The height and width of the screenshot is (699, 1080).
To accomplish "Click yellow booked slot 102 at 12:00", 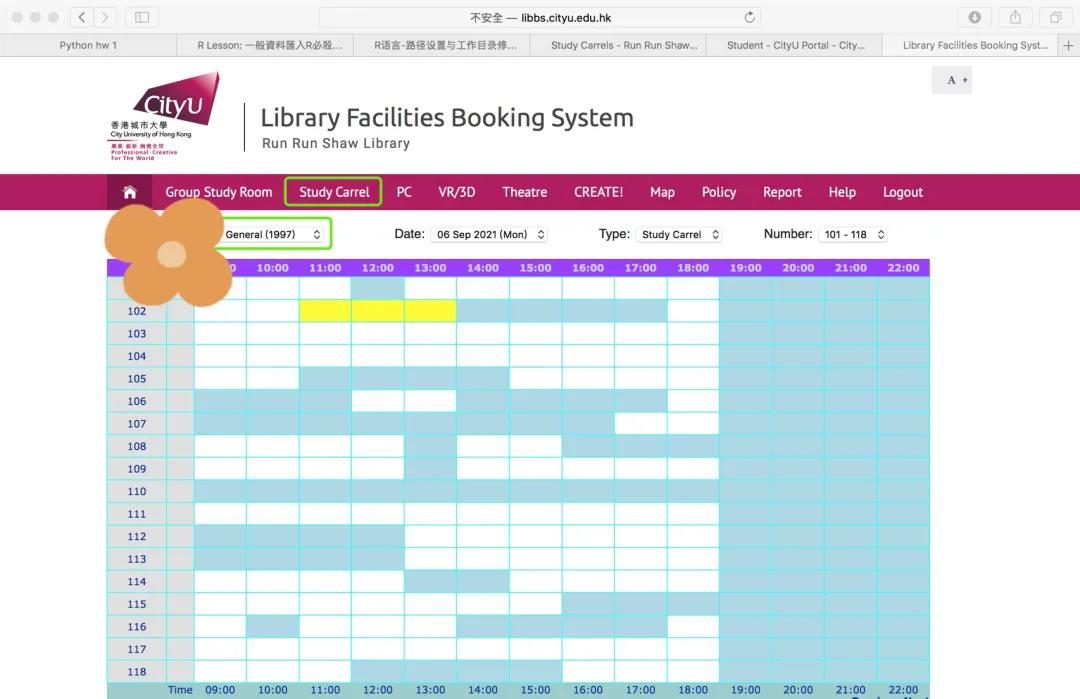I will pos(377,311).
